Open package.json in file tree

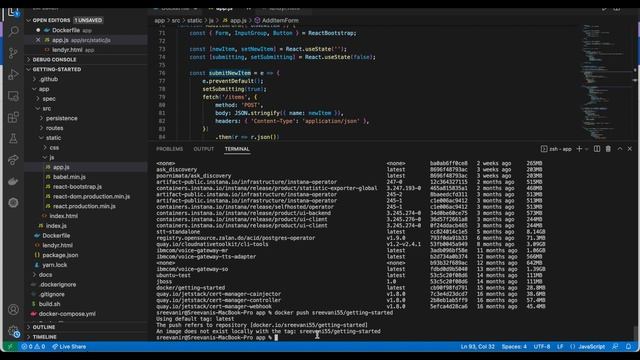(x=60, y=255)
